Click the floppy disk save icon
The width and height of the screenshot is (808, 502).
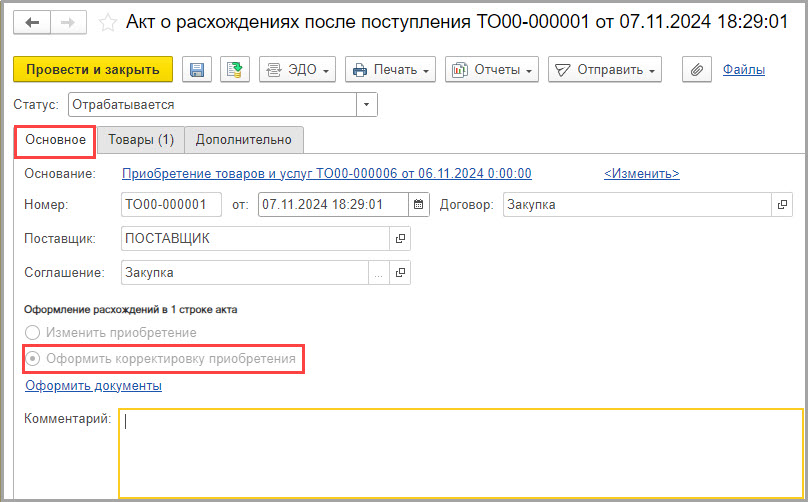click(x=197, y=70)
